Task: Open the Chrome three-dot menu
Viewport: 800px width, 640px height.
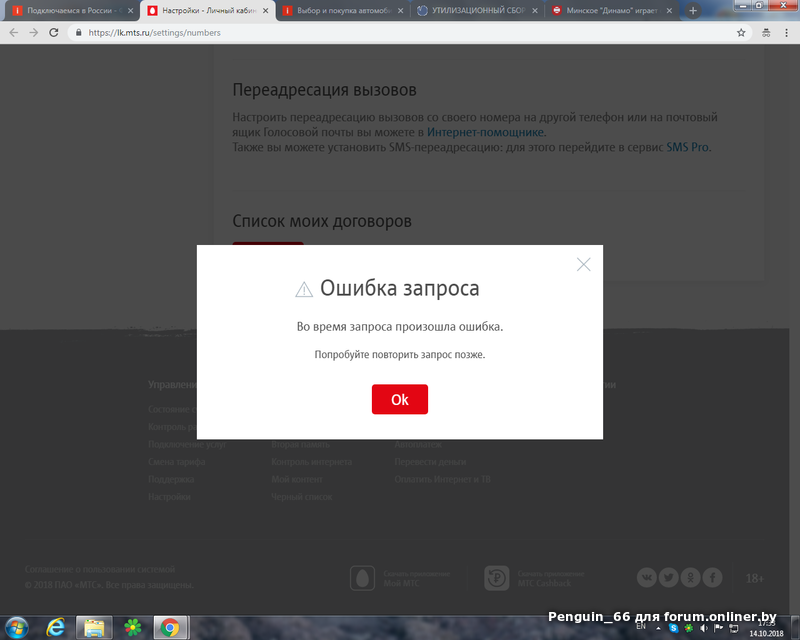Action: (786, 33)
